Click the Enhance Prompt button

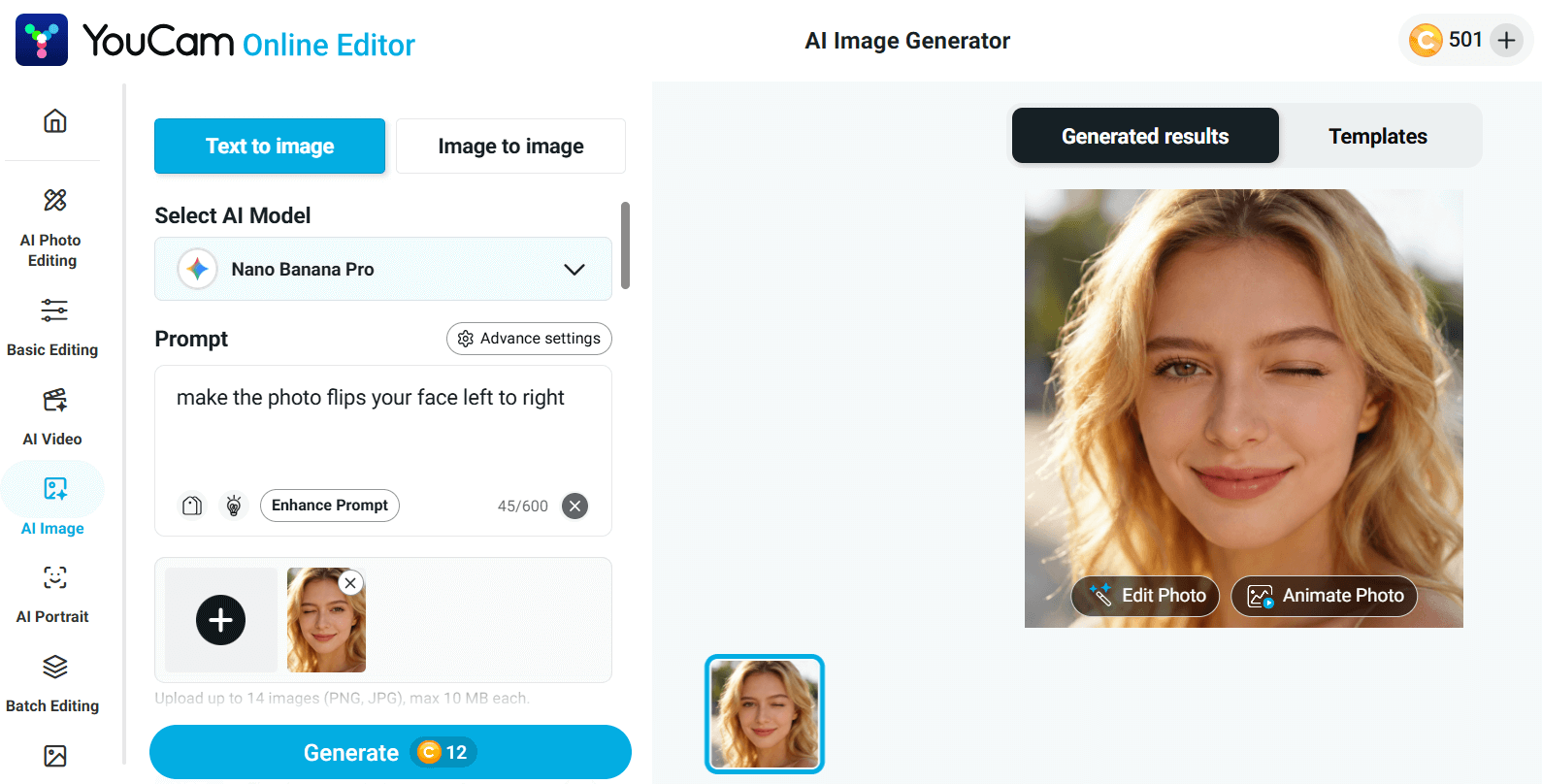point(330,506)
